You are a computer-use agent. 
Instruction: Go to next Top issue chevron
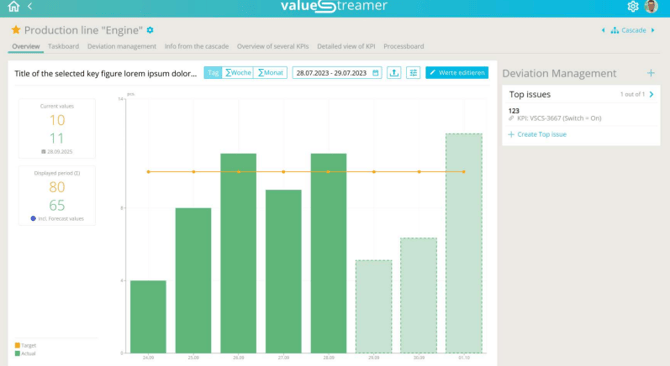pos(652,94)
